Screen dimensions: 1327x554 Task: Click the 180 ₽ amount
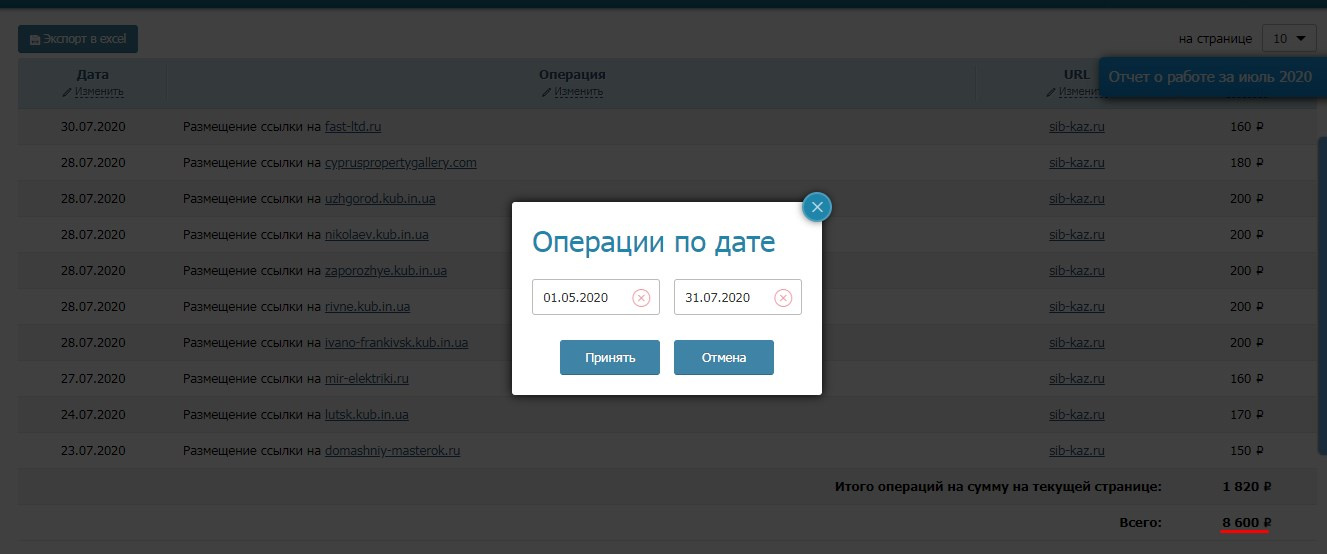pyautogui.click(x=1246, y=163)
